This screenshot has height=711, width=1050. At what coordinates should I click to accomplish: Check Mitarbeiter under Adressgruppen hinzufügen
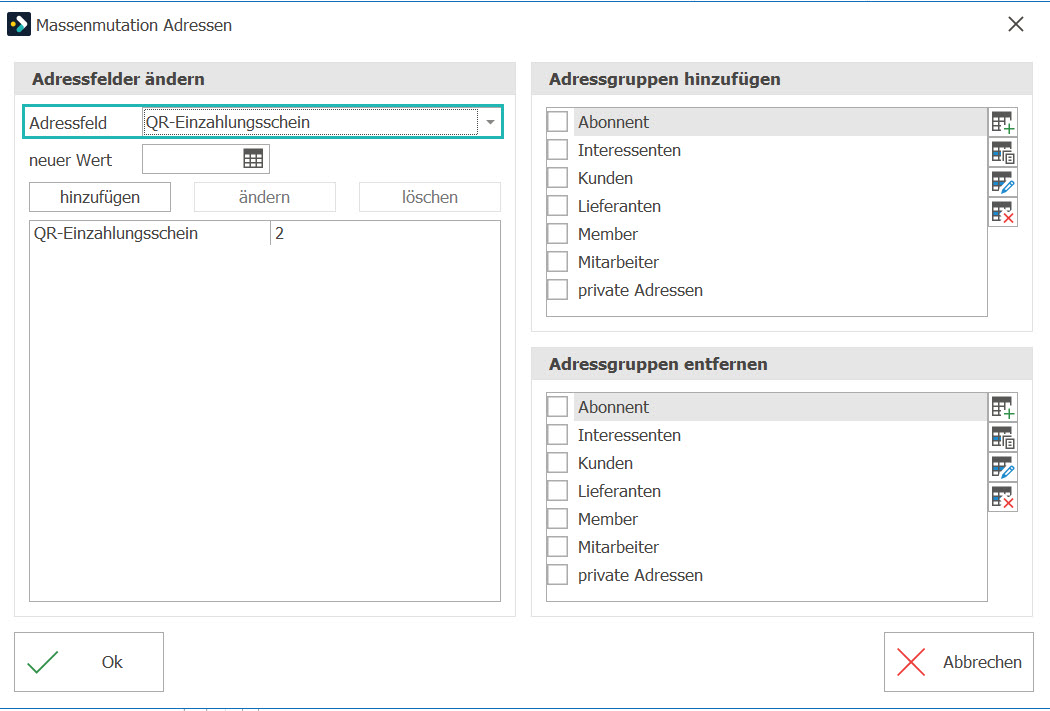[557, 262]
